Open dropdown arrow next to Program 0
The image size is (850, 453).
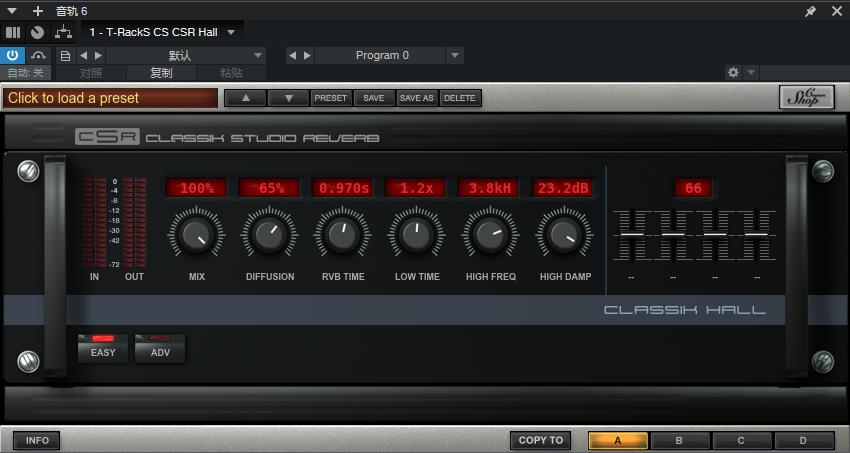click(x=455, y=55)
